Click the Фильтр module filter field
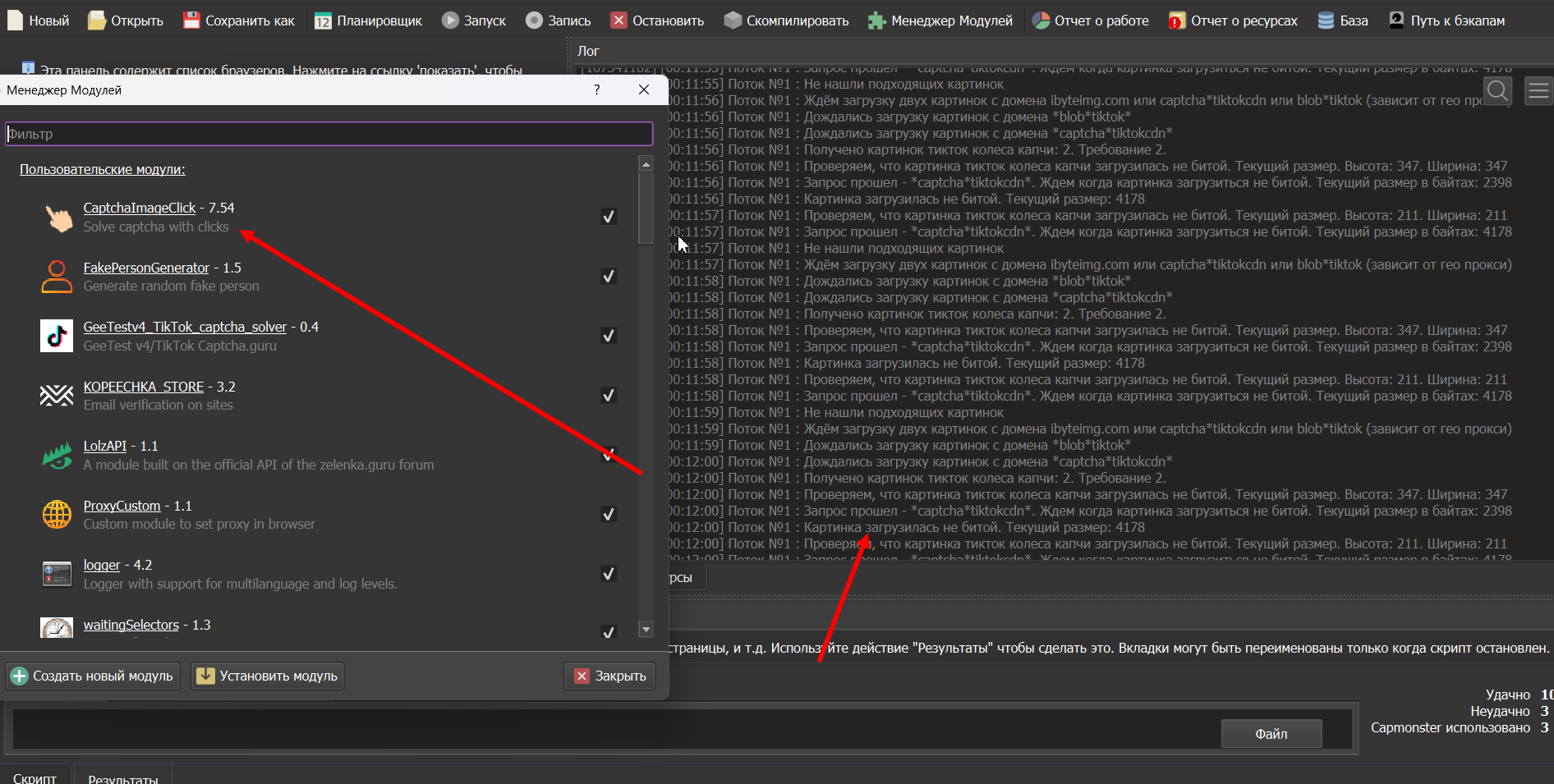 (x=329, y=134)
